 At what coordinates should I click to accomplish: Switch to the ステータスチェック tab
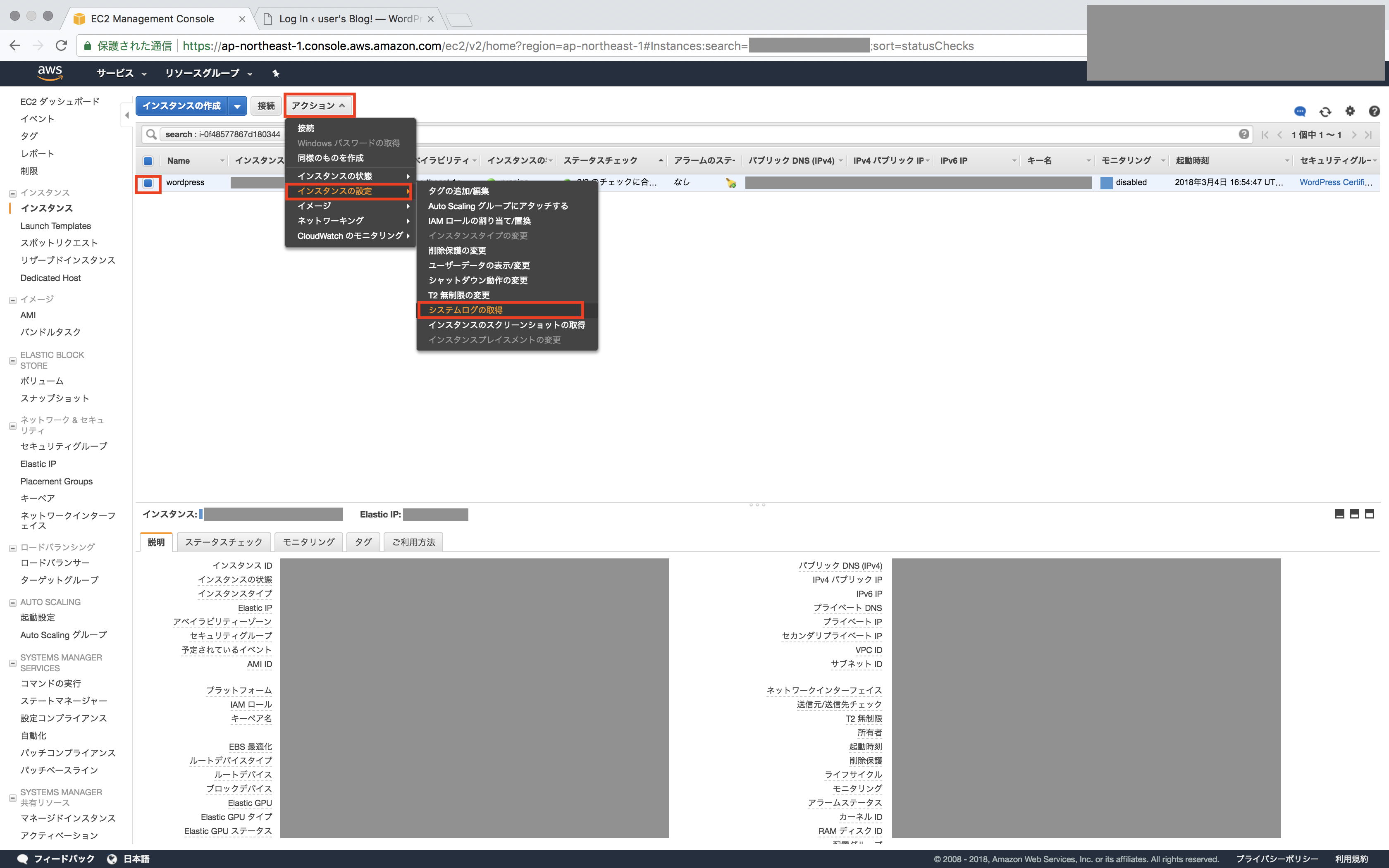point(224,542)
